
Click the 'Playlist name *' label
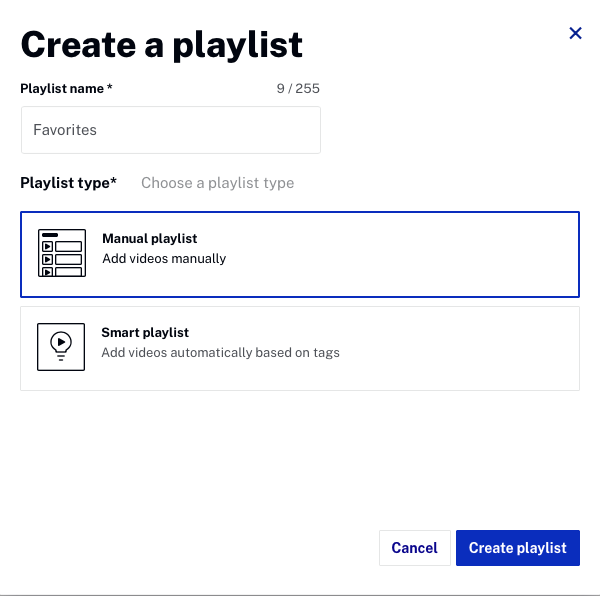(x=66, y=89)
